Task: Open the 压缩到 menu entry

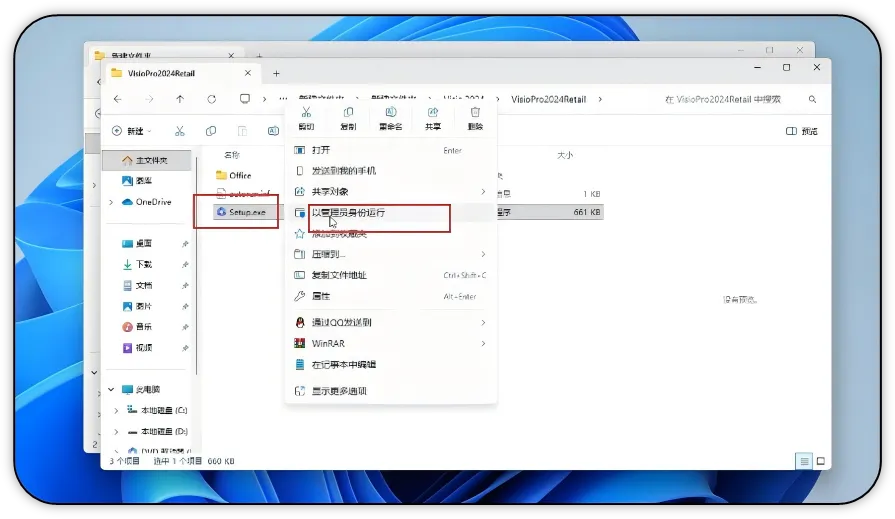Action: (391, 254)
